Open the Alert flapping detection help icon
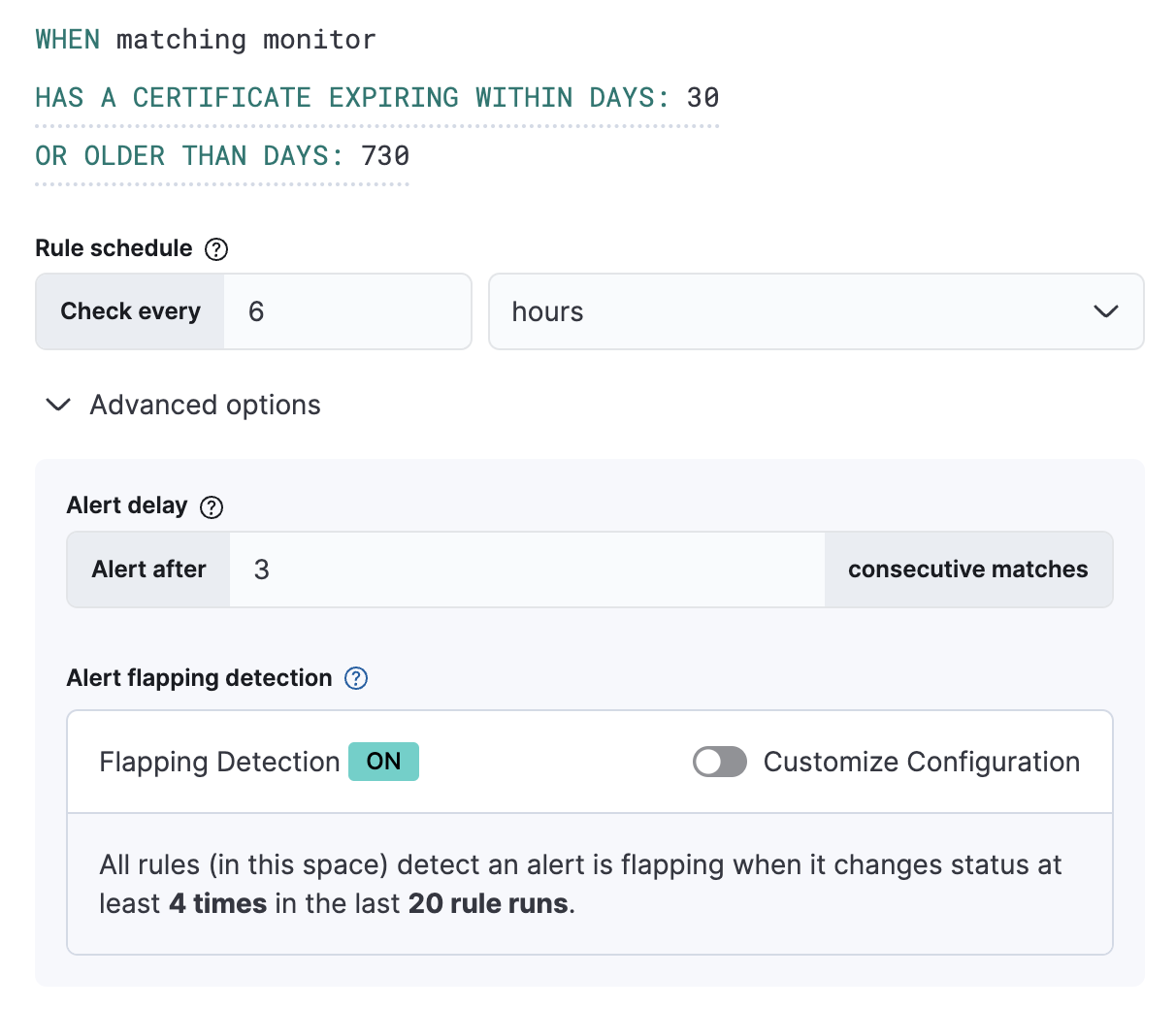1176x1009 pixels. point(355,678)
